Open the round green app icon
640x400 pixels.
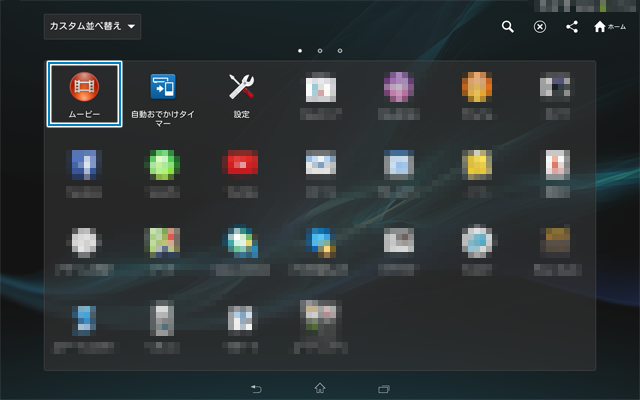(163, 164)
